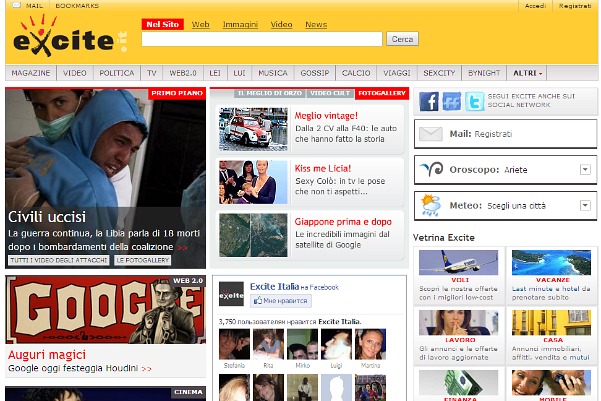601x401 pixels.
Task: Open the Twitter bird icon
Action: click(x=475, y=101)
